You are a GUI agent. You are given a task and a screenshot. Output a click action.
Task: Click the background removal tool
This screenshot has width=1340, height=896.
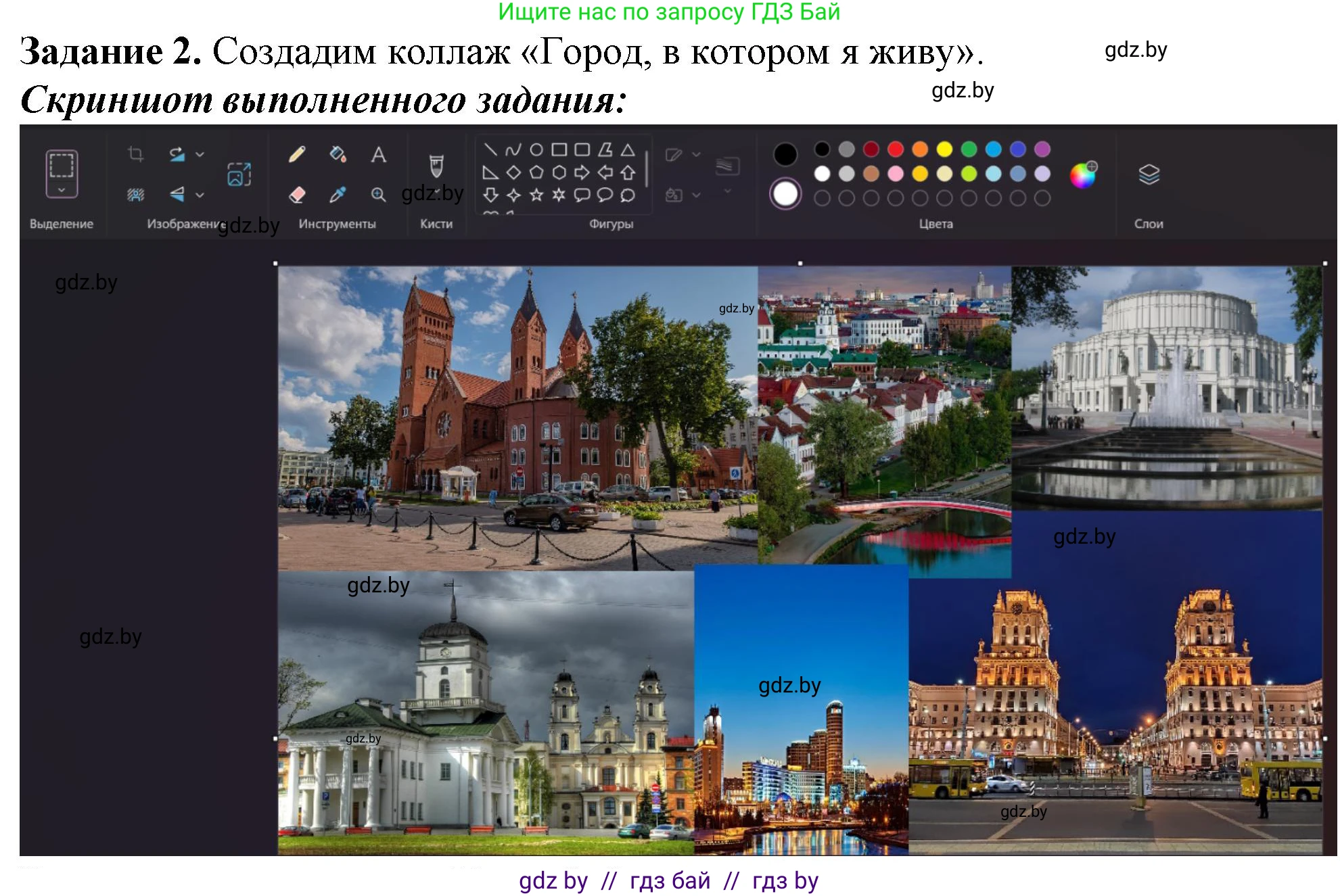pos(136,195)
